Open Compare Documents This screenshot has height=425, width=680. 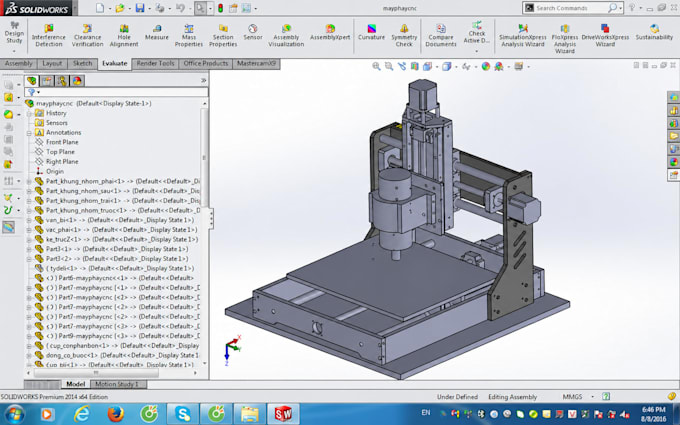[x=441, y=35]
